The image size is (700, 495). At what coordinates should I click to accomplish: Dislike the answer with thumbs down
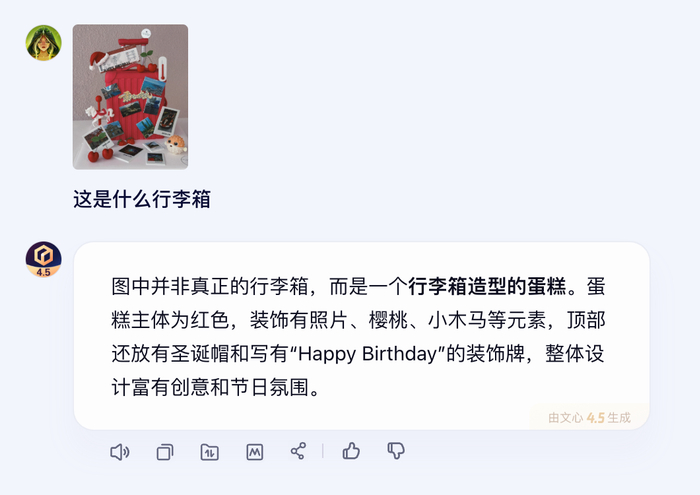point(396,451)
